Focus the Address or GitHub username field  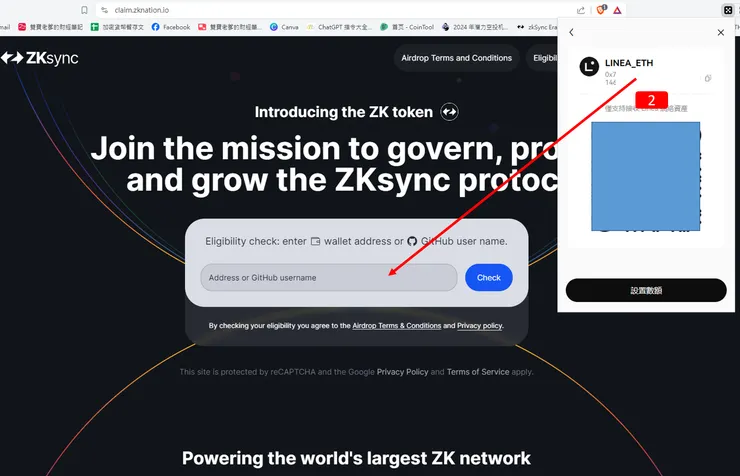coord(329,277)
